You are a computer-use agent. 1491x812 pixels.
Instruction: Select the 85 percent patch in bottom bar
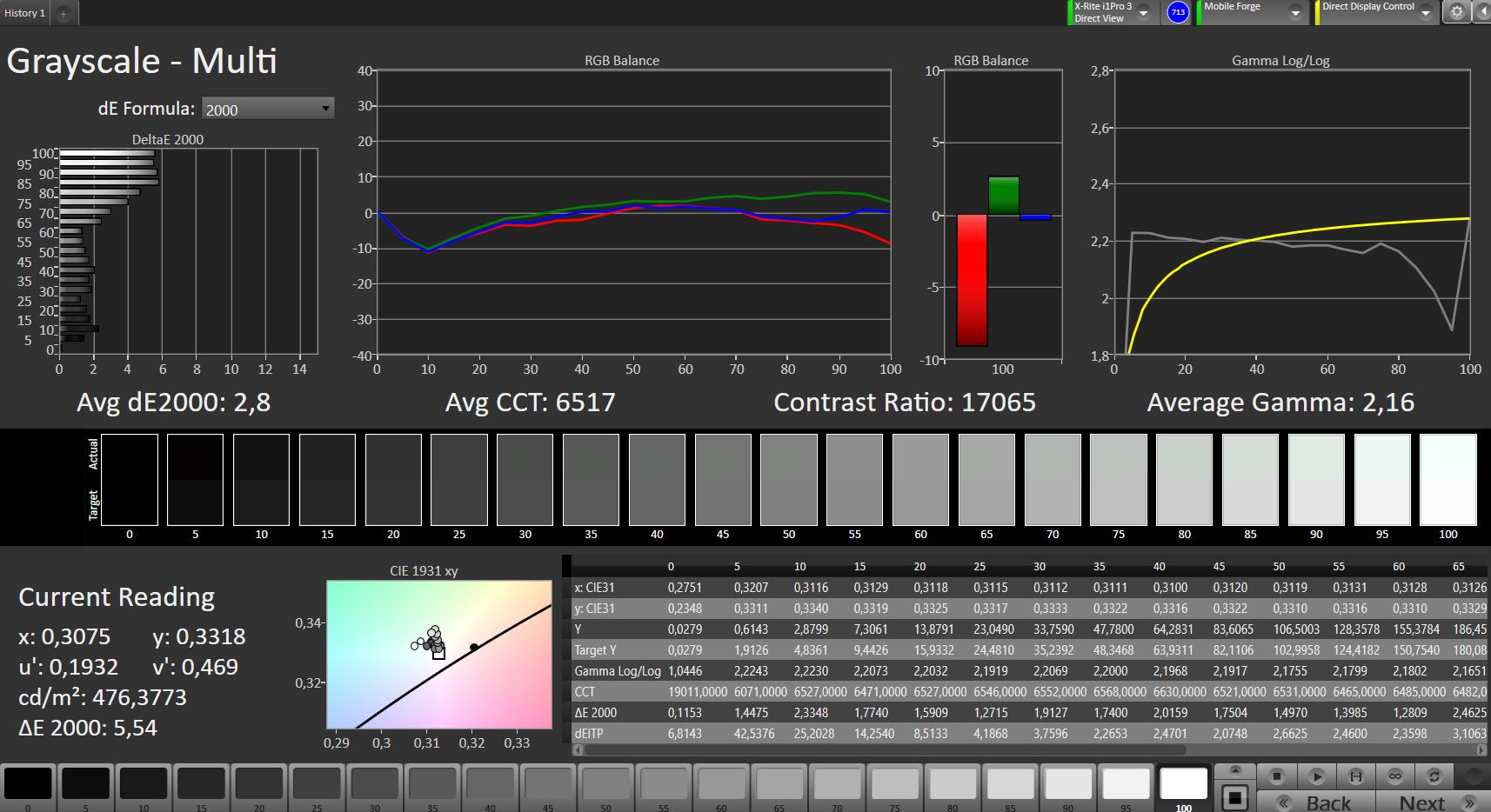coord(1010,787)
